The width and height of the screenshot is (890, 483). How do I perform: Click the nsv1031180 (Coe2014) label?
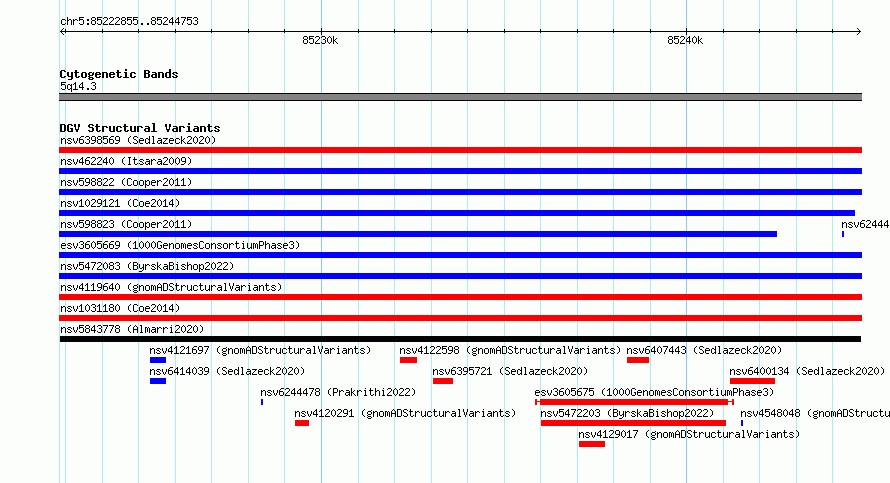pyautogui.click(x=120, y=308)
